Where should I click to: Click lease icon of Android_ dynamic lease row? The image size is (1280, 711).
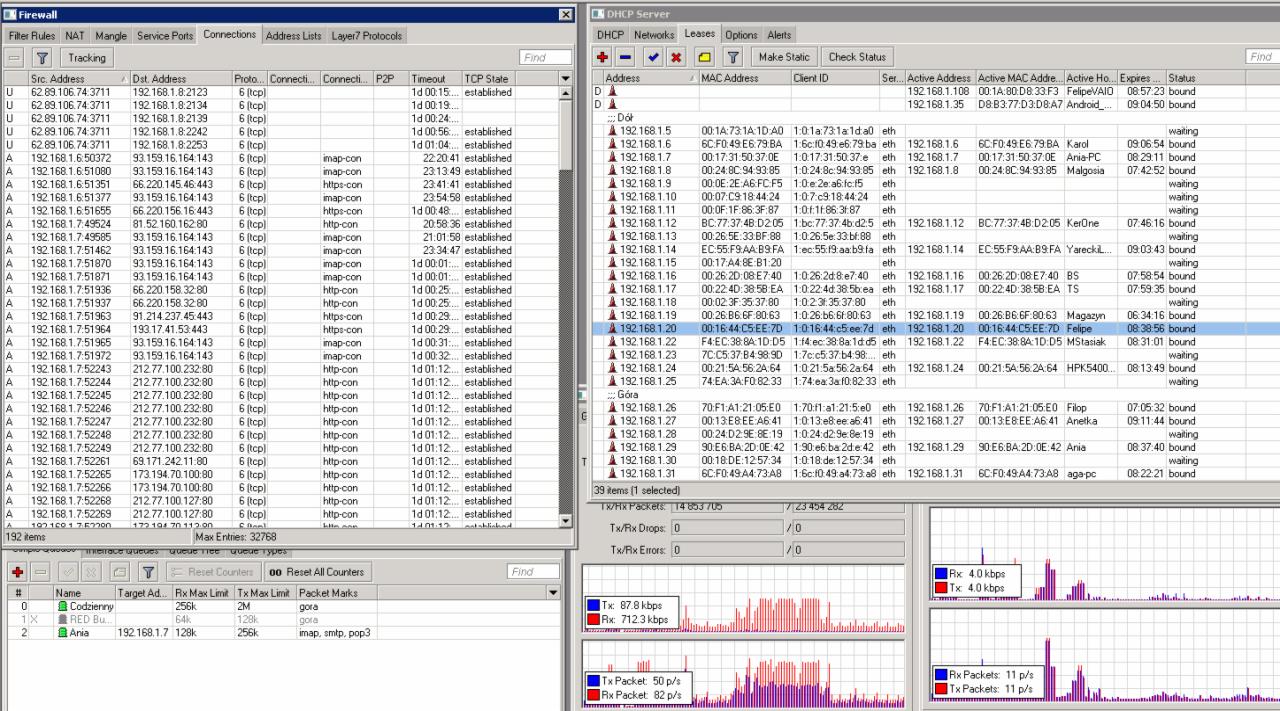[612, 104]
